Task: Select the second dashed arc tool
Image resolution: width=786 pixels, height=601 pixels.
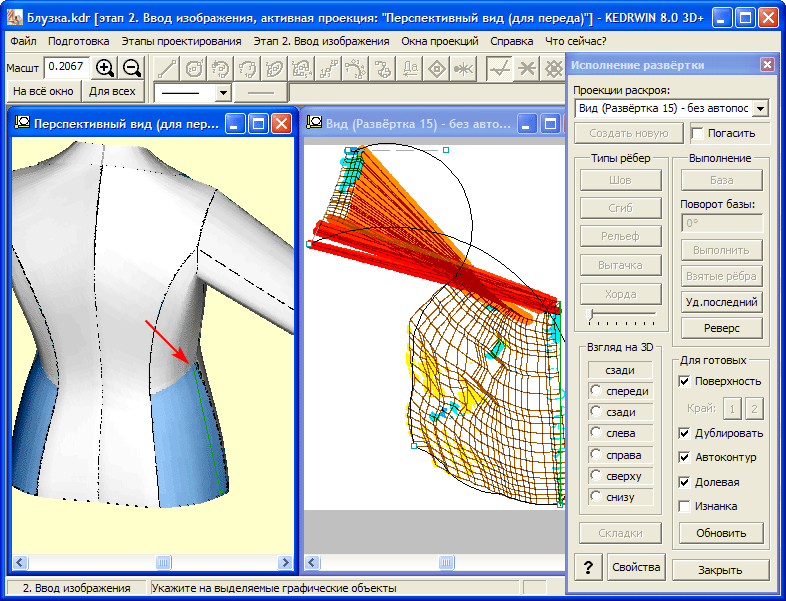Action: pos(248,68)
